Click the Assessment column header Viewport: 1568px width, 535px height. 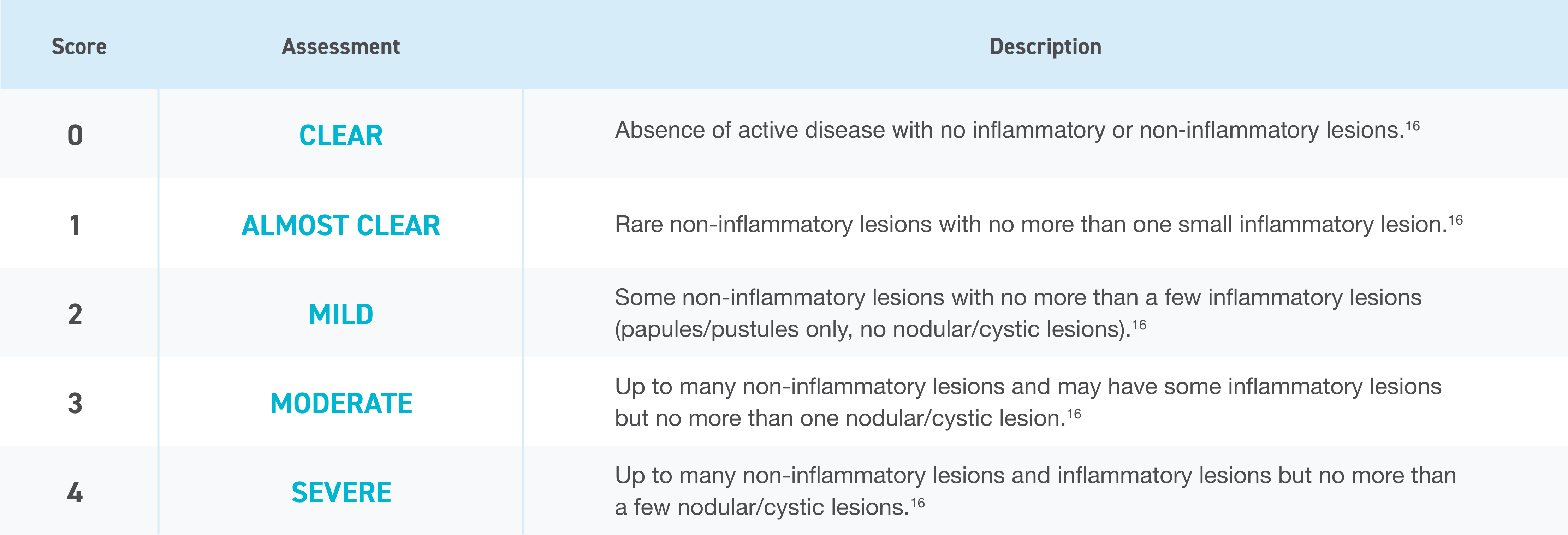point(341,47)
